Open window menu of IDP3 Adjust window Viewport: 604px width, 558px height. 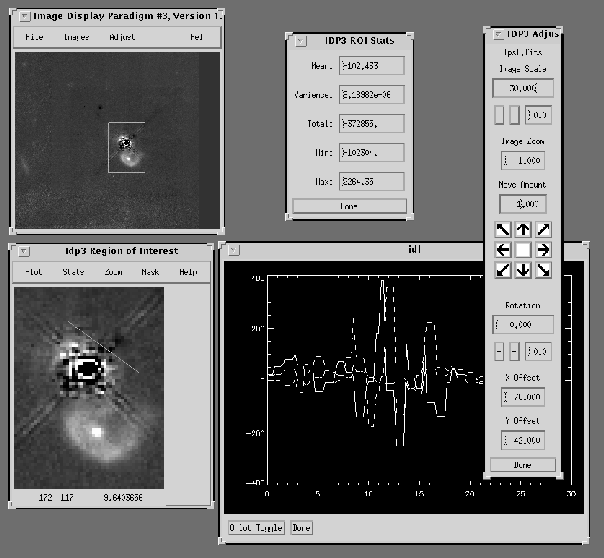pyautogui.click(x=498, y=35)
